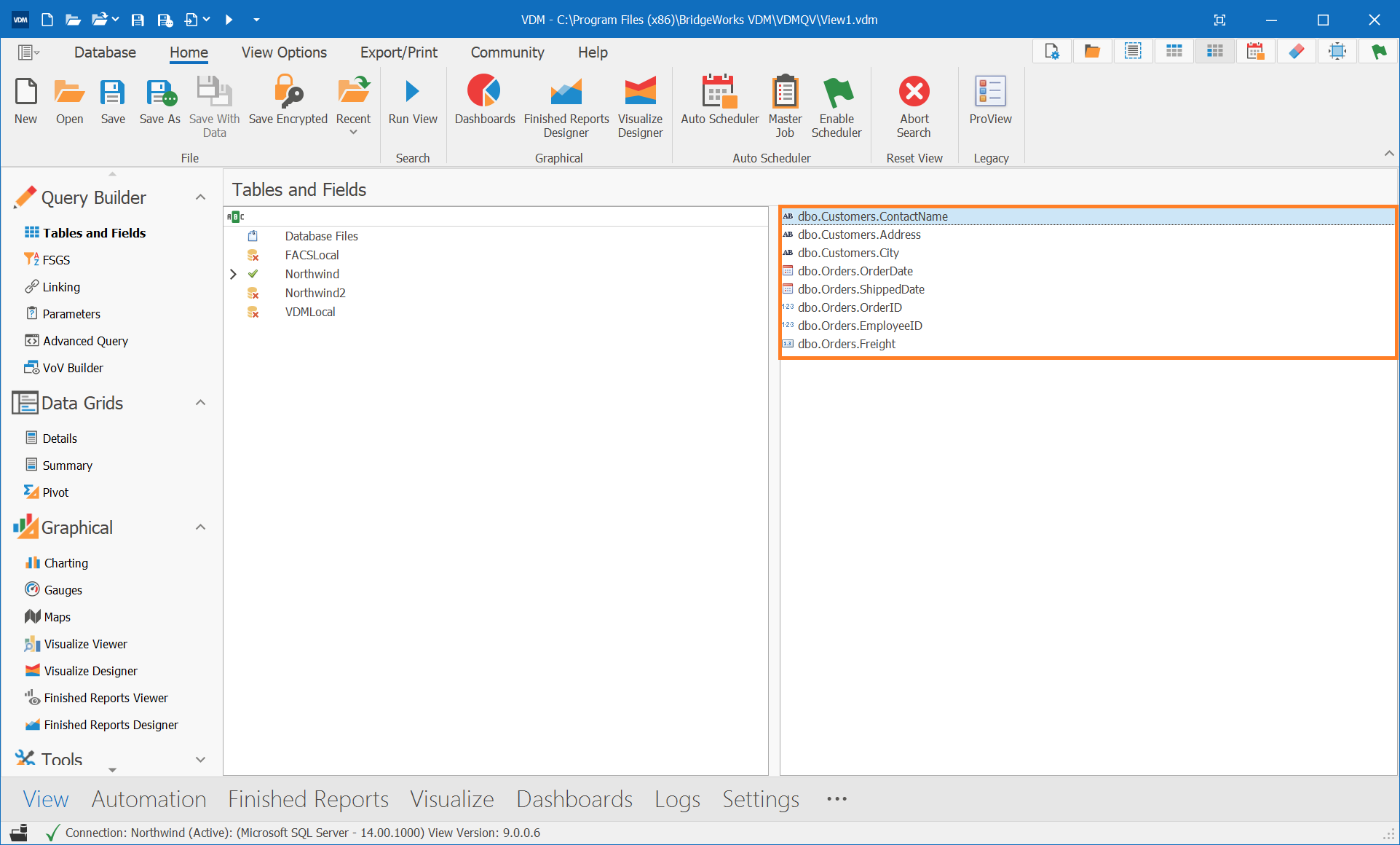Click the orange folder icon top right
1400x845 pixels.
[x=1092, y=52]
